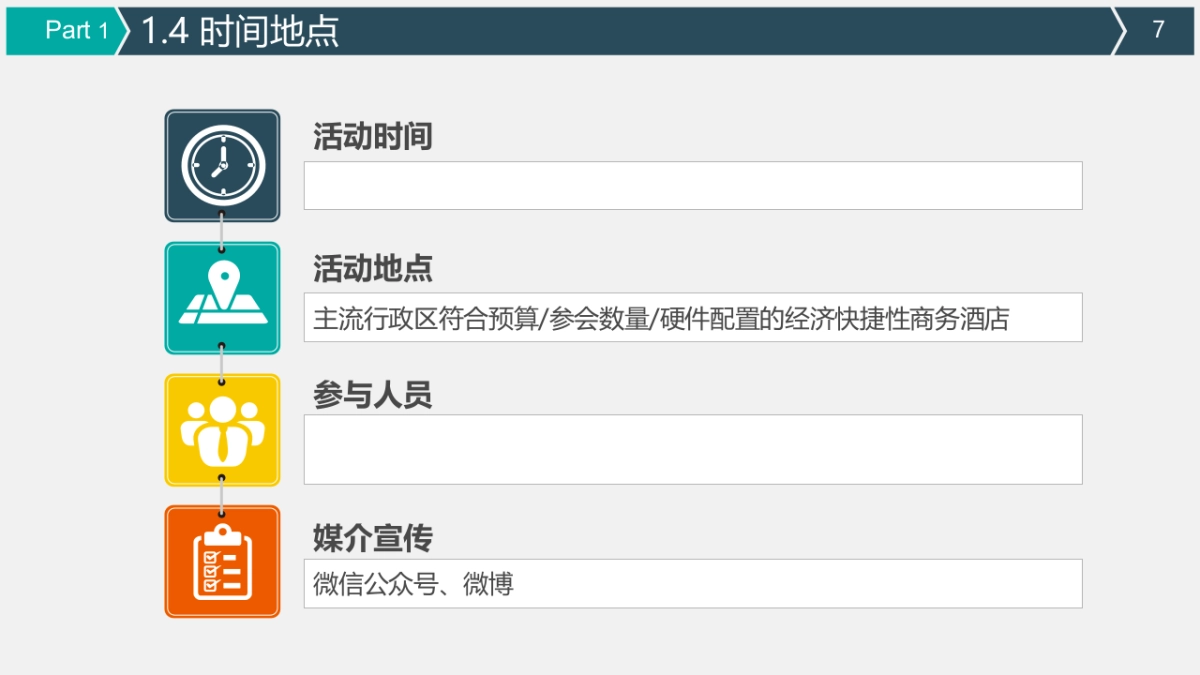Click the yellow people group icon

point(222,430)
